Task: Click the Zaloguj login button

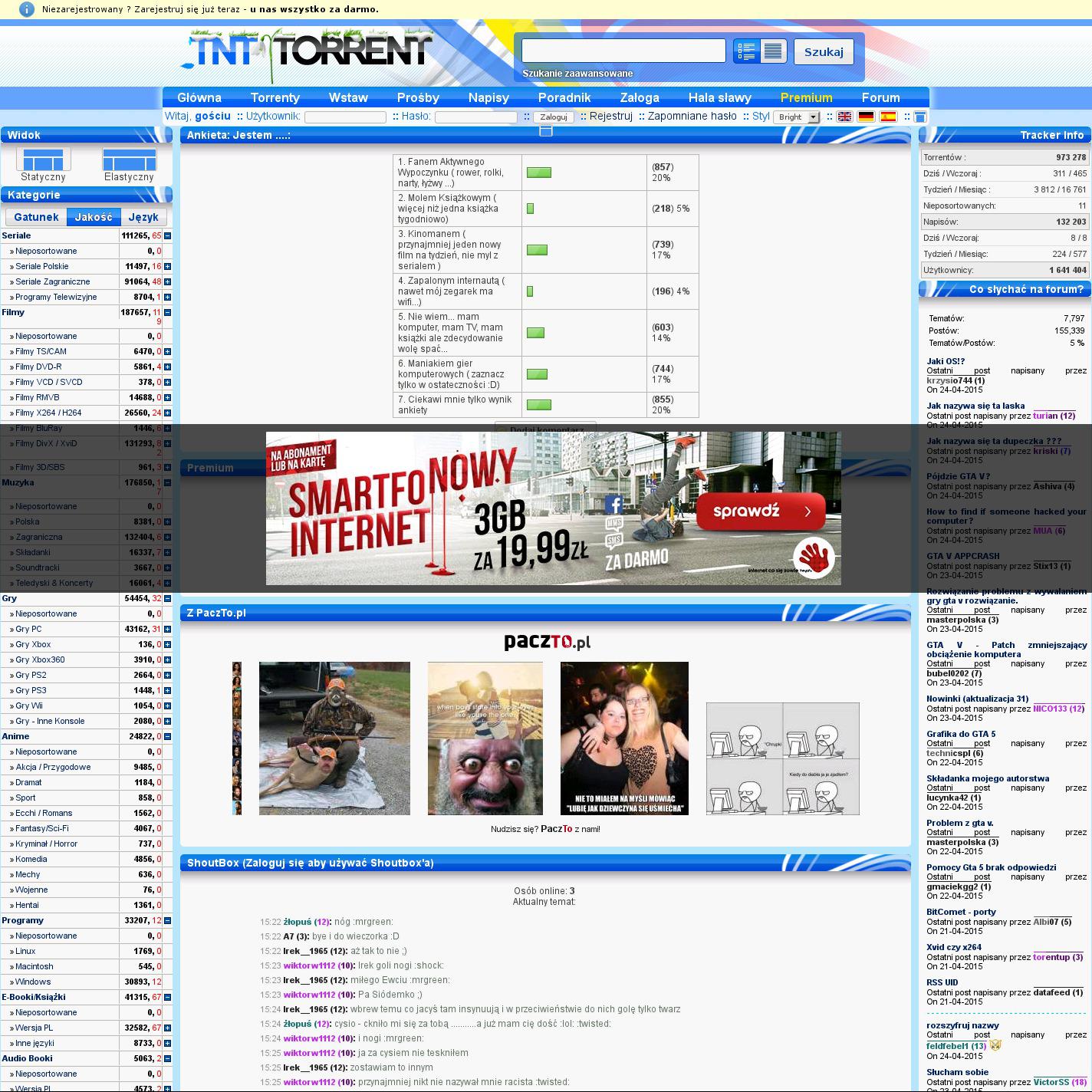Action: click(553, 117)
